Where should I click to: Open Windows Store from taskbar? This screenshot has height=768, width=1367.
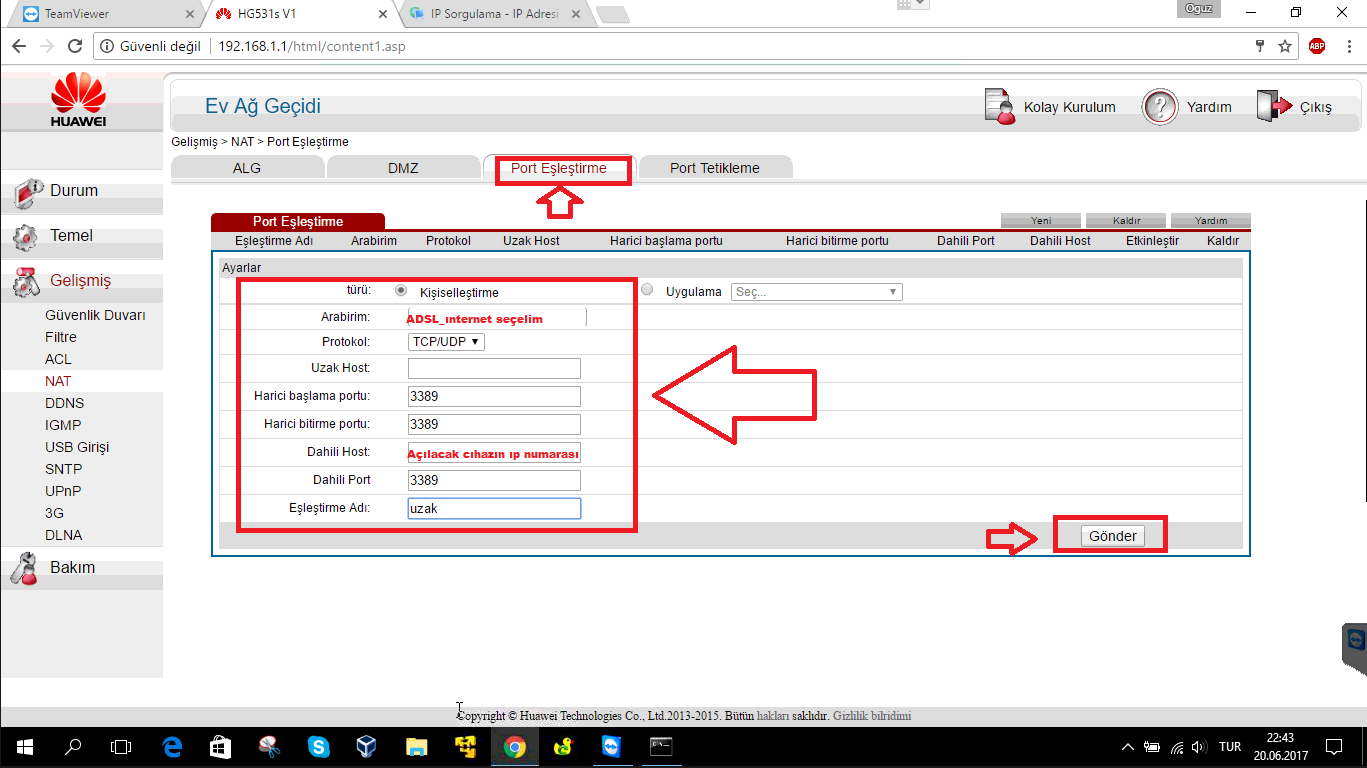[x=220, y=746]
